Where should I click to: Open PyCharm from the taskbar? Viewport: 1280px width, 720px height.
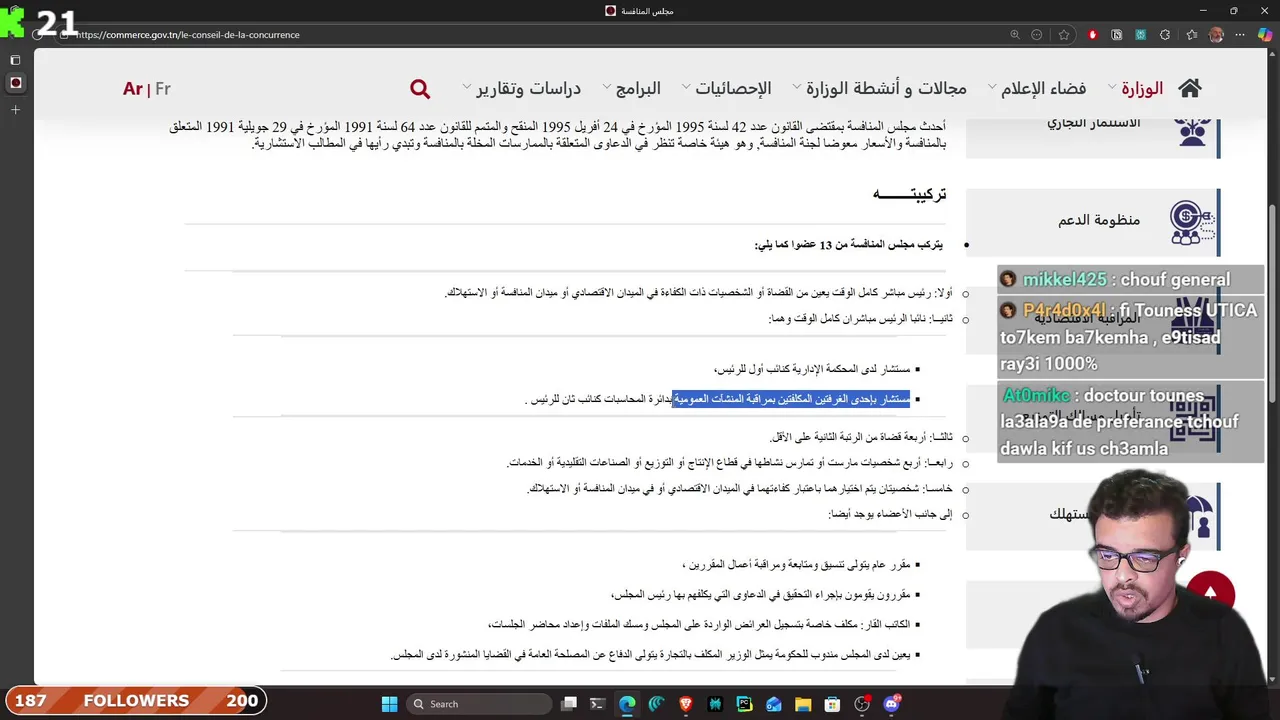[x=744, y=704]
